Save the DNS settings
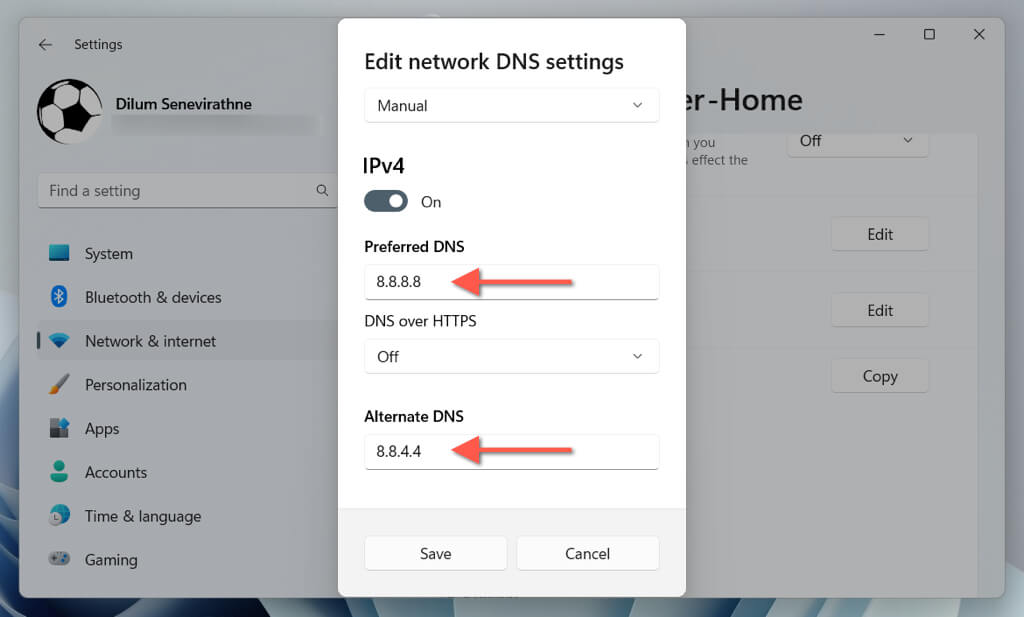Image resolution: width=1024 pixels, height=617 pixels. pos(435,553)
